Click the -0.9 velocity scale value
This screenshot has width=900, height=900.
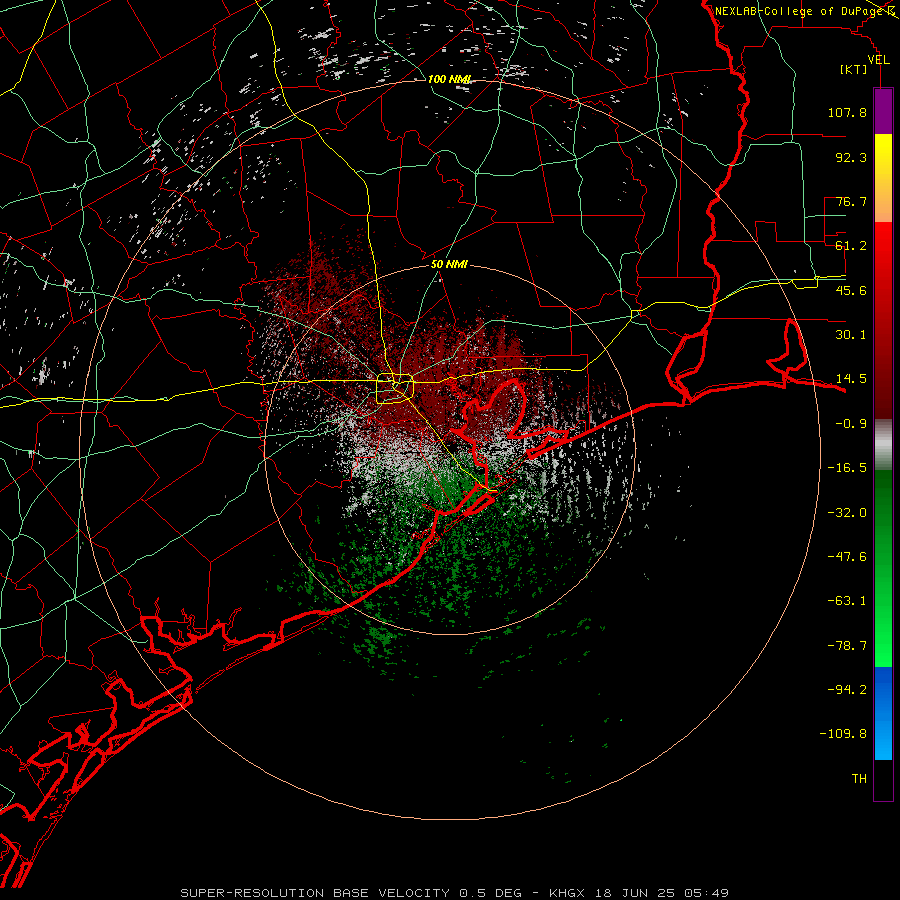(x=851, y=424)
